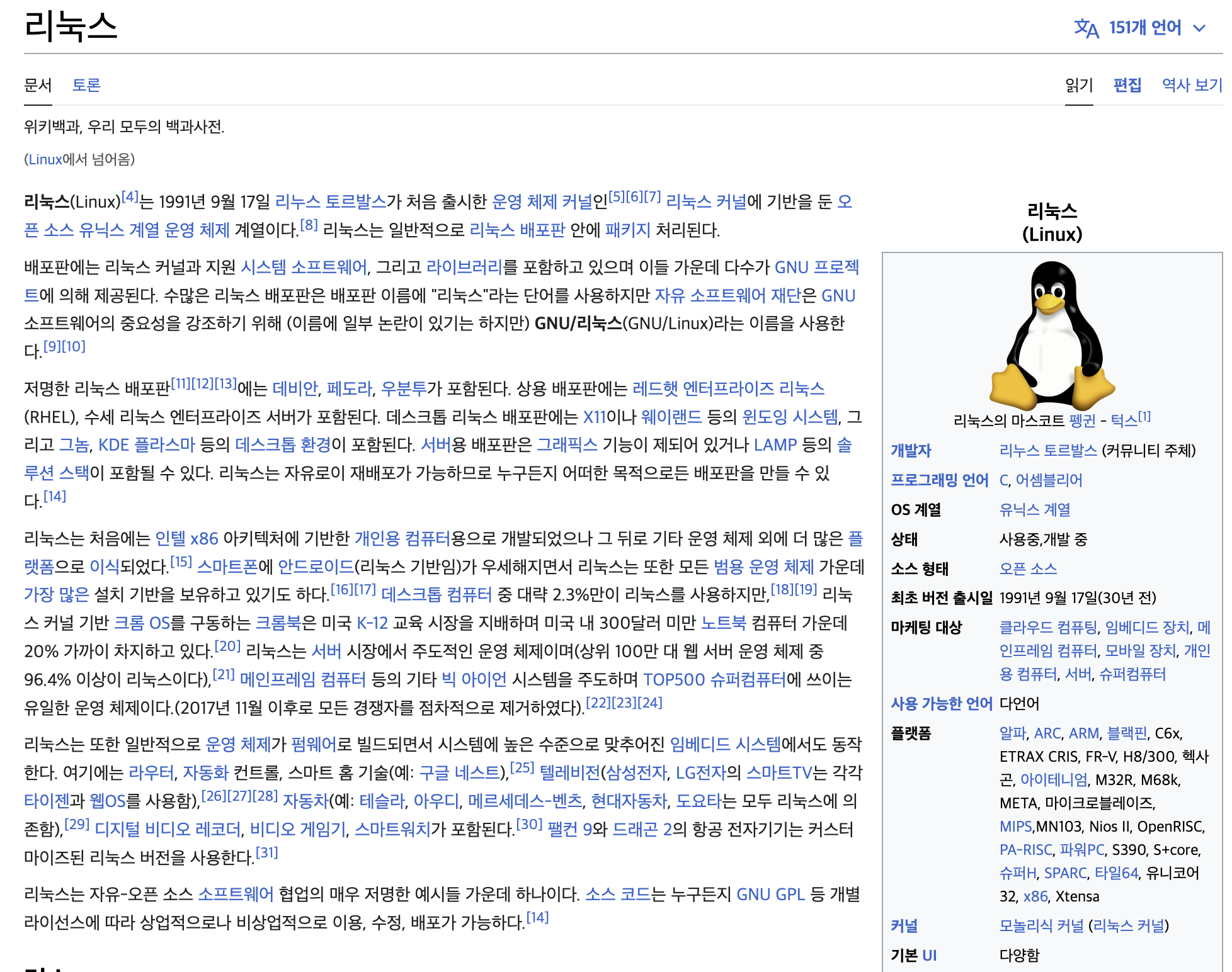The height and width of the screenshot is (972, 1232).
Task: Expand the 151개 언어 dropdown chevron
Action: click(1199, 28)
